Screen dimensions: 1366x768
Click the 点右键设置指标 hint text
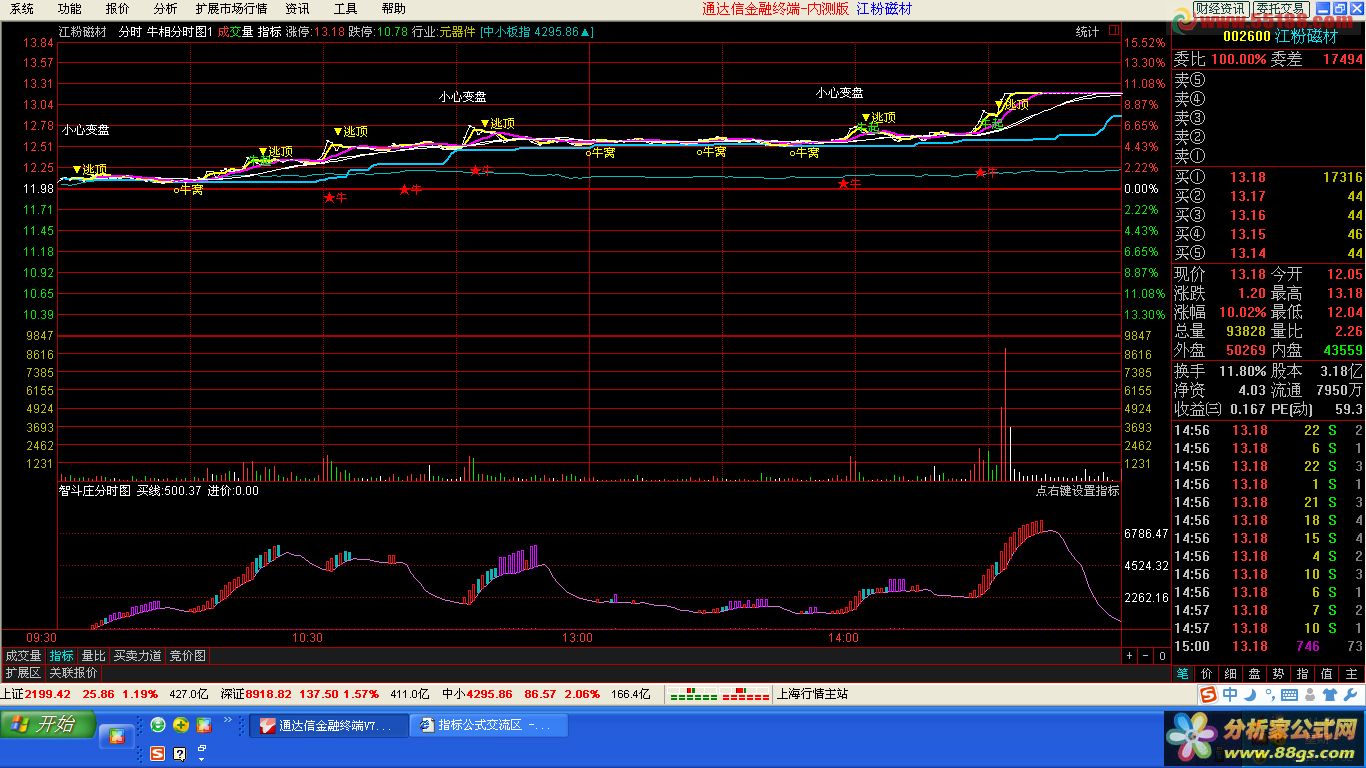(1077, 491)
